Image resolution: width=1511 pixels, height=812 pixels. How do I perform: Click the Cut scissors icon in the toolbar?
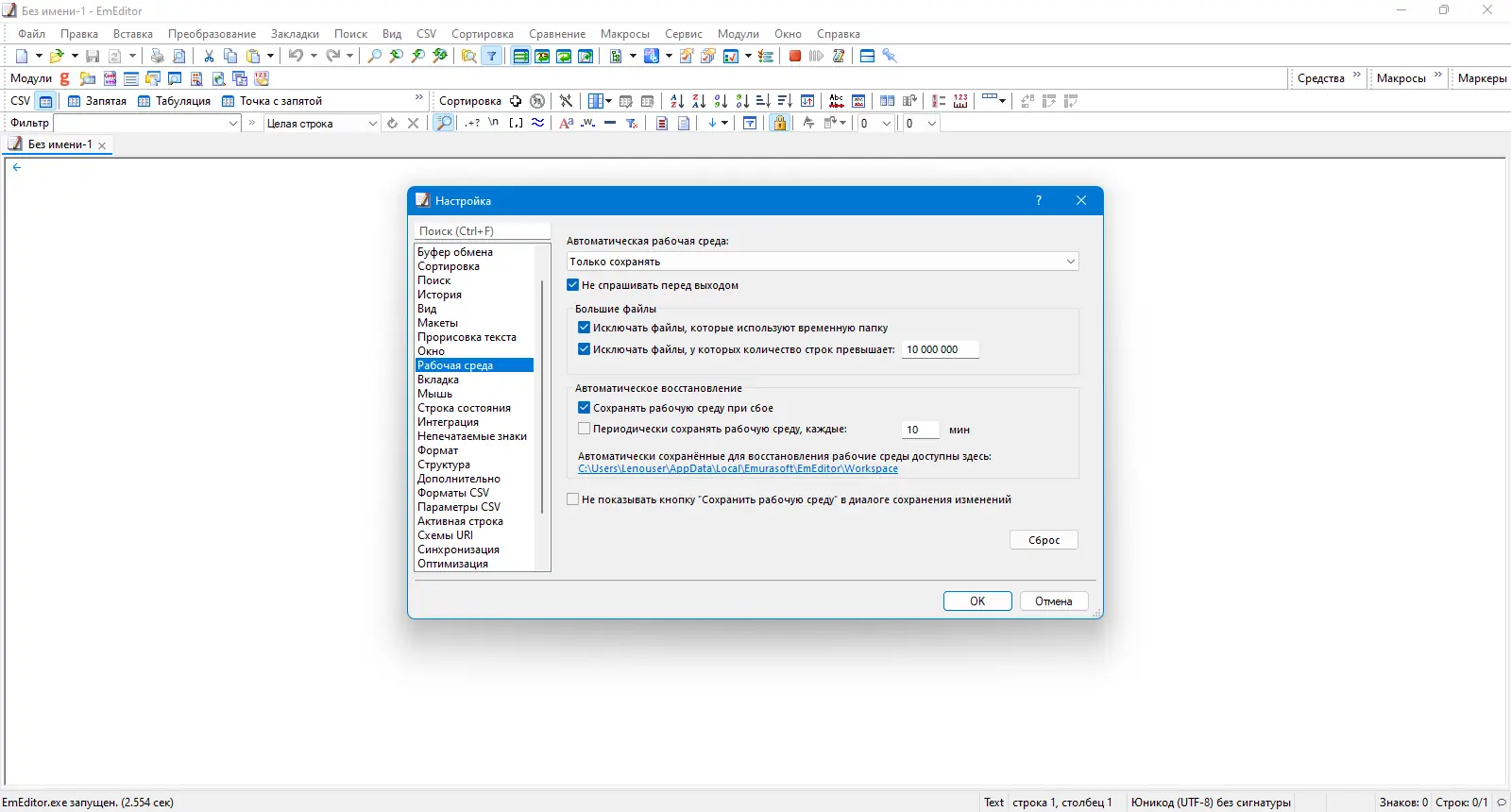[x=209, y=56]
